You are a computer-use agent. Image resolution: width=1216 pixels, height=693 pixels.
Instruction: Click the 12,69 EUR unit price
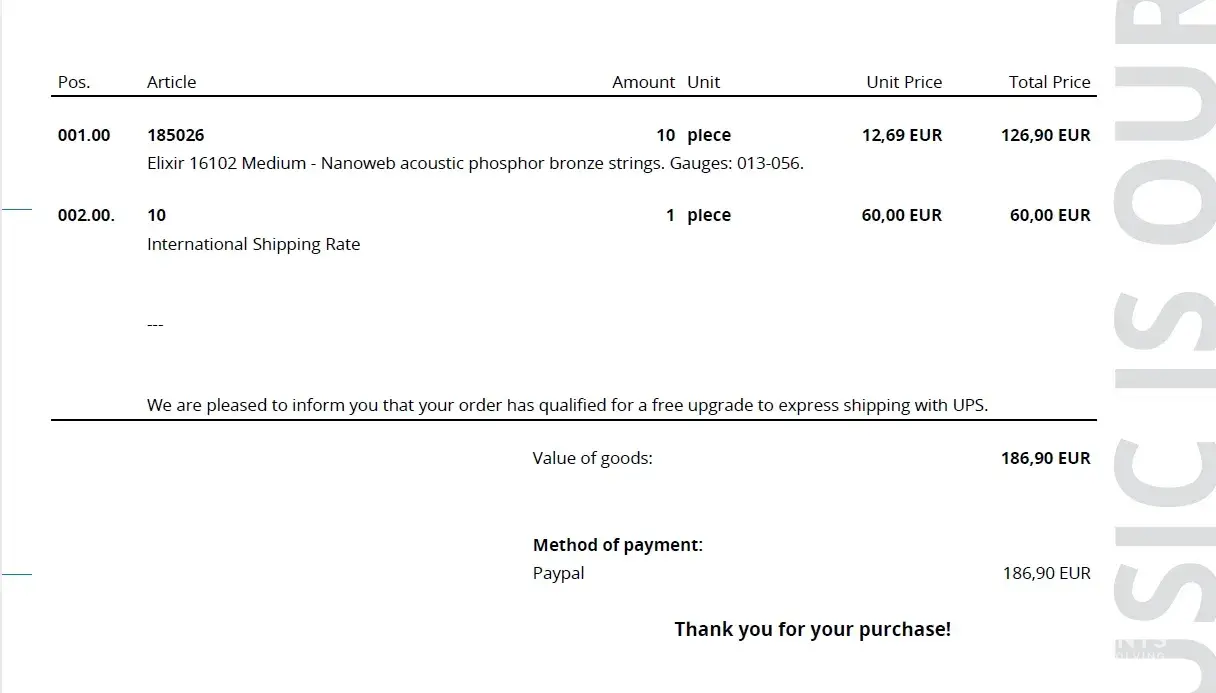tap(901, 135)
